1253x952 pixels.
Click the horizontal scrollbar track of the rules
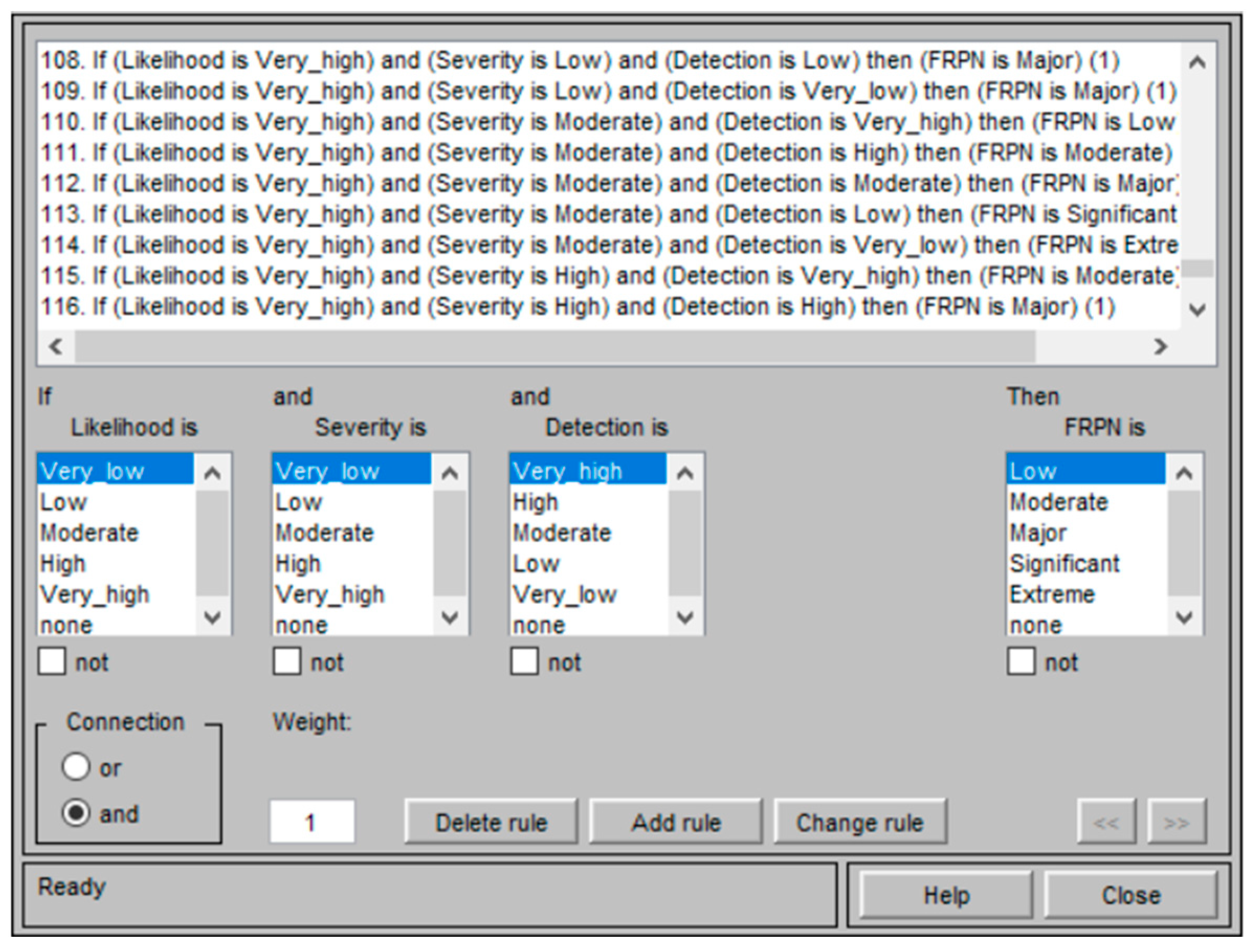click(x=1089, y=346)
